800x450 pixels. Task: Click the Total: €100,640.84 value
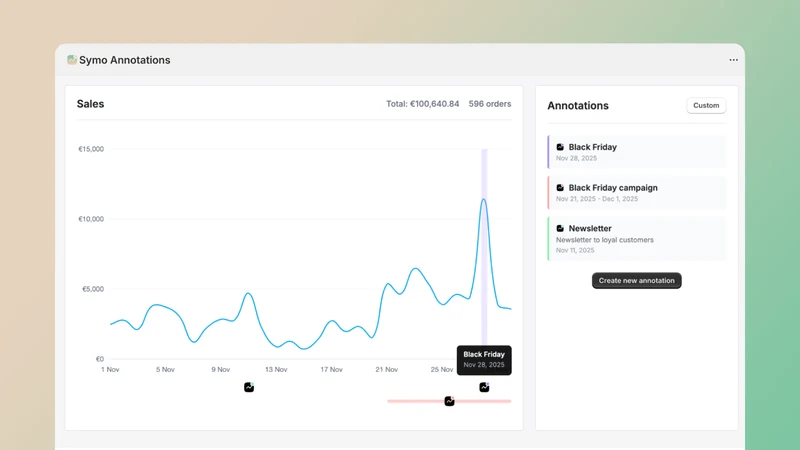[x=422, y=104]
